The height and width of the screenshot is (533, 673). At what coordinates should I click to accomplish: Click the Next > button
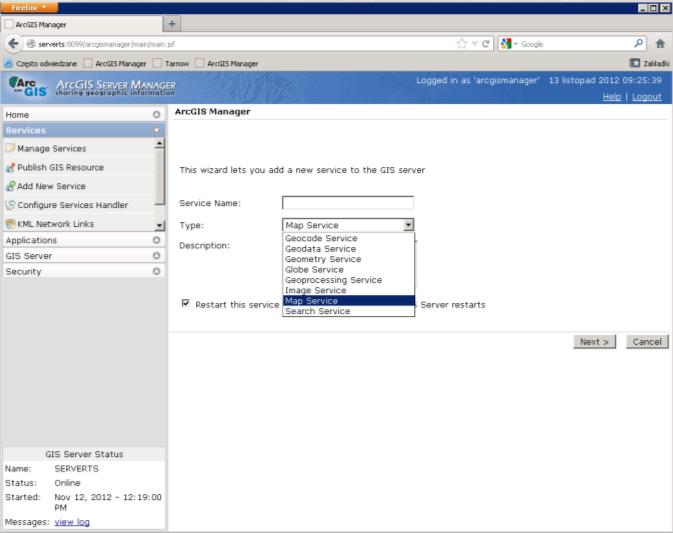click(594, 342)
